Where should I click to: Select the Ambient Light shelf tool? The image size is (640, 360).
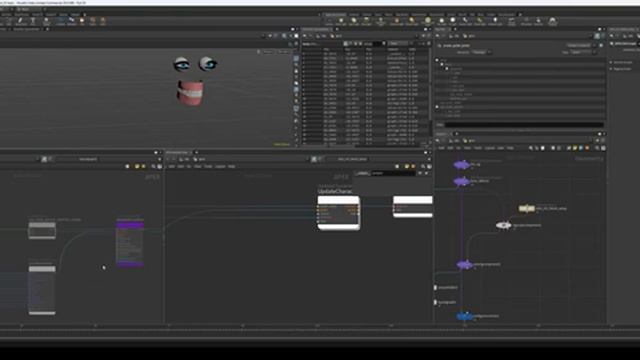coord(495,21)
